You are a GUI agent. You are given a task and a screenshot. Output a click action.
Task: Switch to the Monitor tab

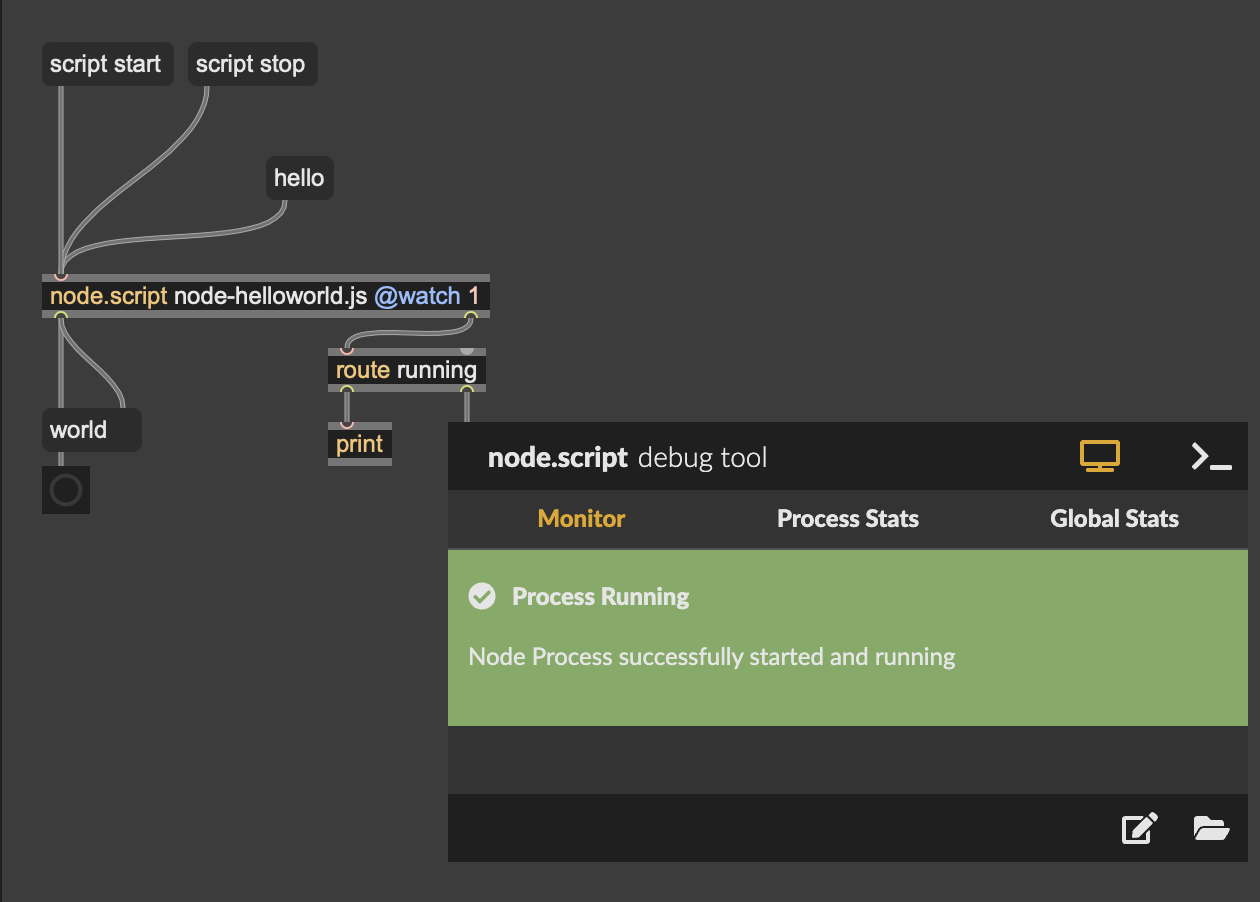tap(581, 519)
